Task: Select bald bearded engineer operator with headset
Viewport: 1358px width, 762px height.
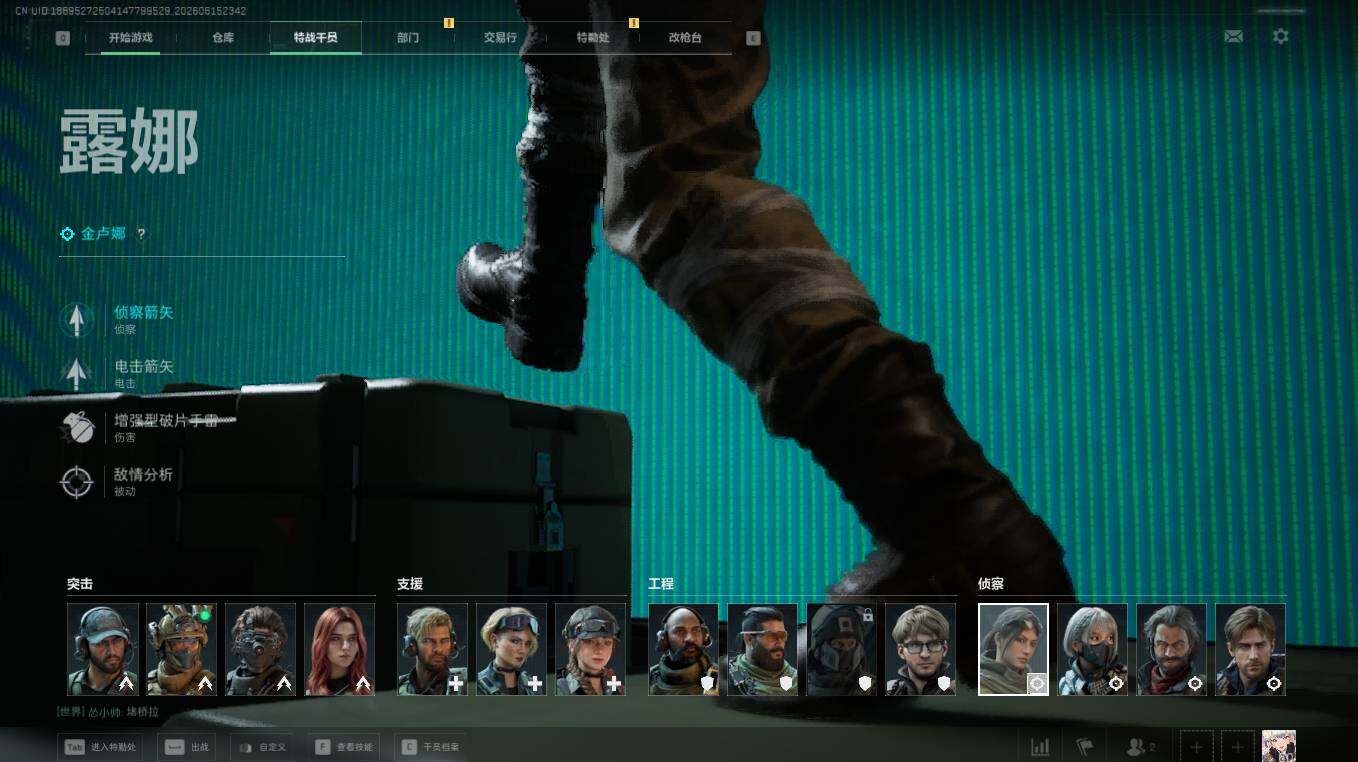Action: coord(684,649)
